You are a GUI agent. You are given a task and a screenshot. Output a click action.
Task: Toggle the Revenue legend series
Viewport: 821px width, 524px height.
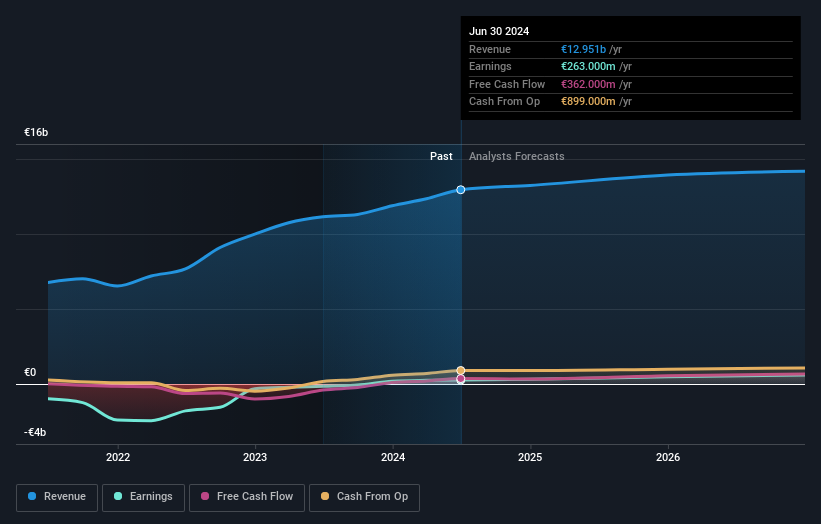(57, 497)
